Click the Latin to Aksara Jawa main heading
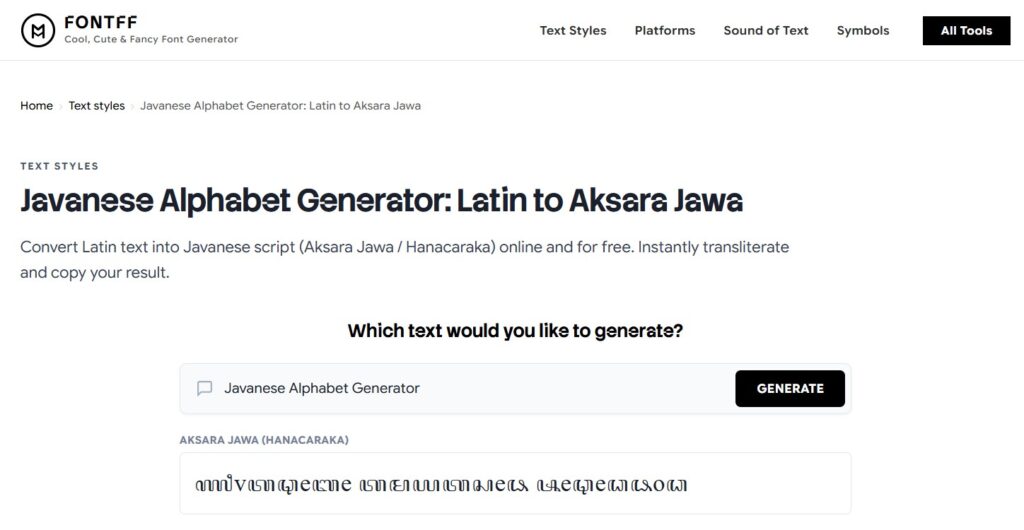Viewport: 1024px width, 530px height. pyautogui.click(x=381, y=201)
